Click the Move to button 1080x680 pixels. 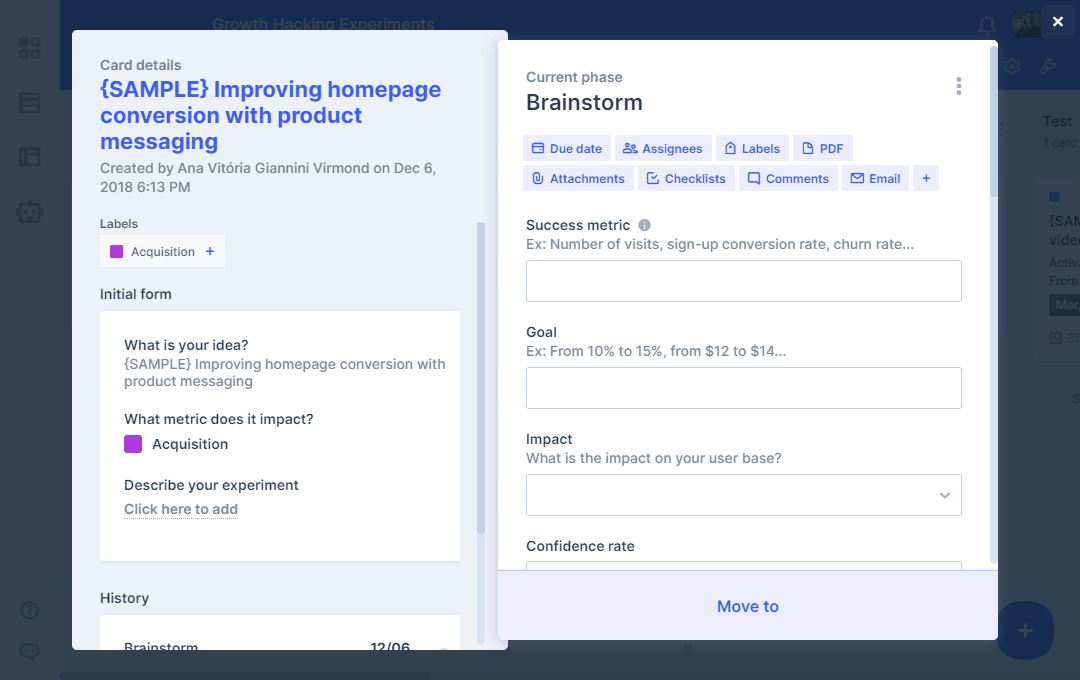[748, 606]
